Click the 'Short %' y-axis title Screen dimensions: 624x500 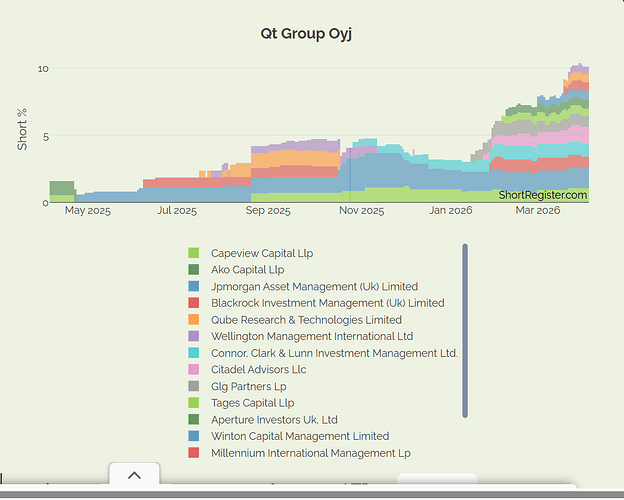22,129
